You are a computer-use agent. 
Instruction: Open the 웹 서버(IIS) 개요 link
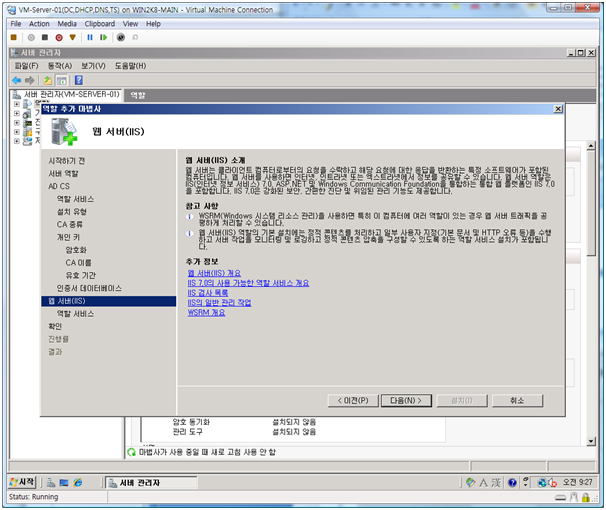214,273
